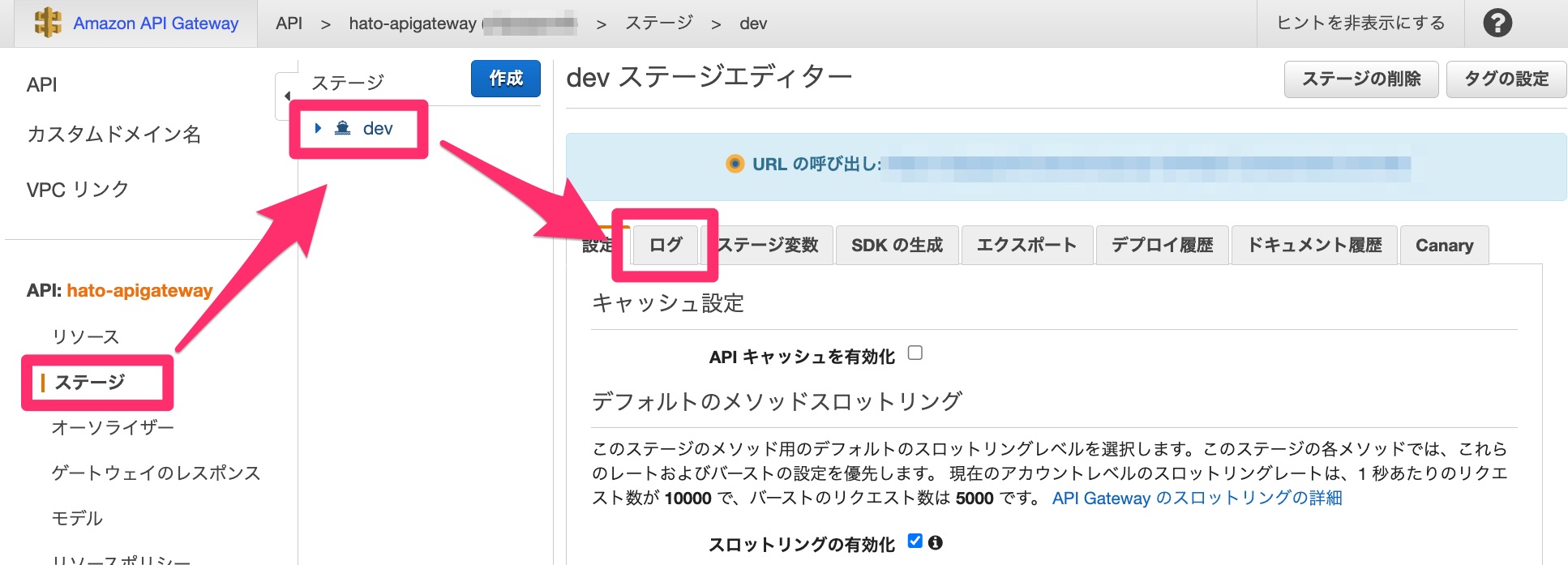Open the ステージ変数 tab
Viewport: 1568px width, 565px height.
(767, 245)
